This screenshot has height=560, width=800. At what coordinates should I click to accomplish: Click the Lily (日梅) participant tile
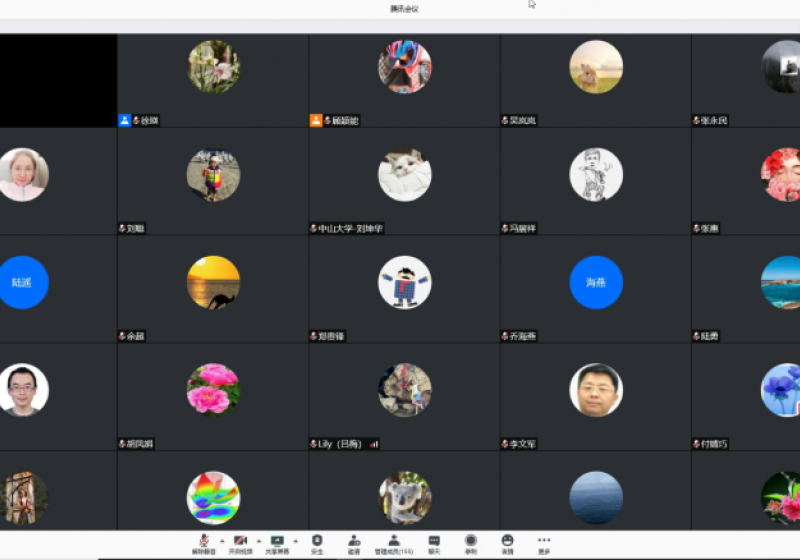[404, 390]
